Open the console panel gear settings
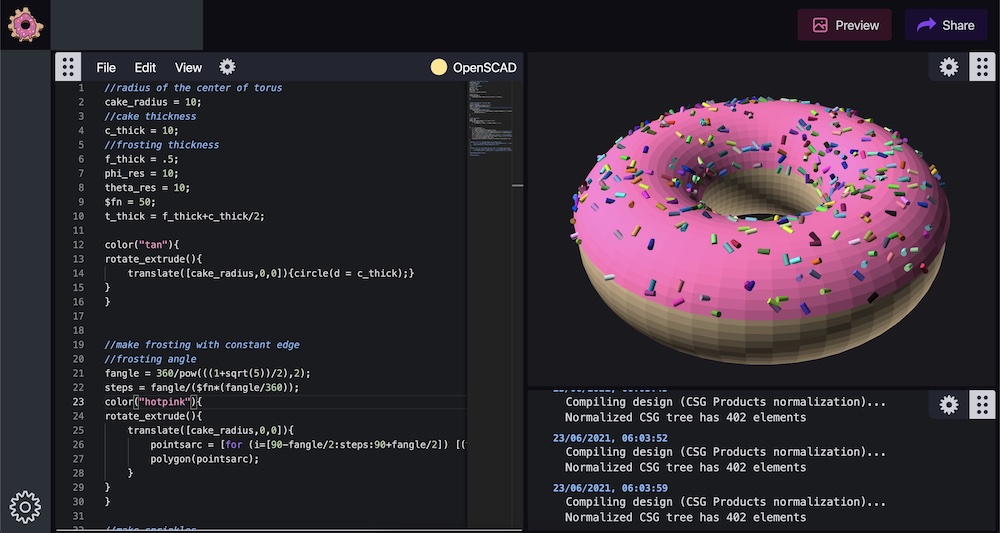This screenshot has width=1000, height=533. pyautogui.click(x=949, y=405)
